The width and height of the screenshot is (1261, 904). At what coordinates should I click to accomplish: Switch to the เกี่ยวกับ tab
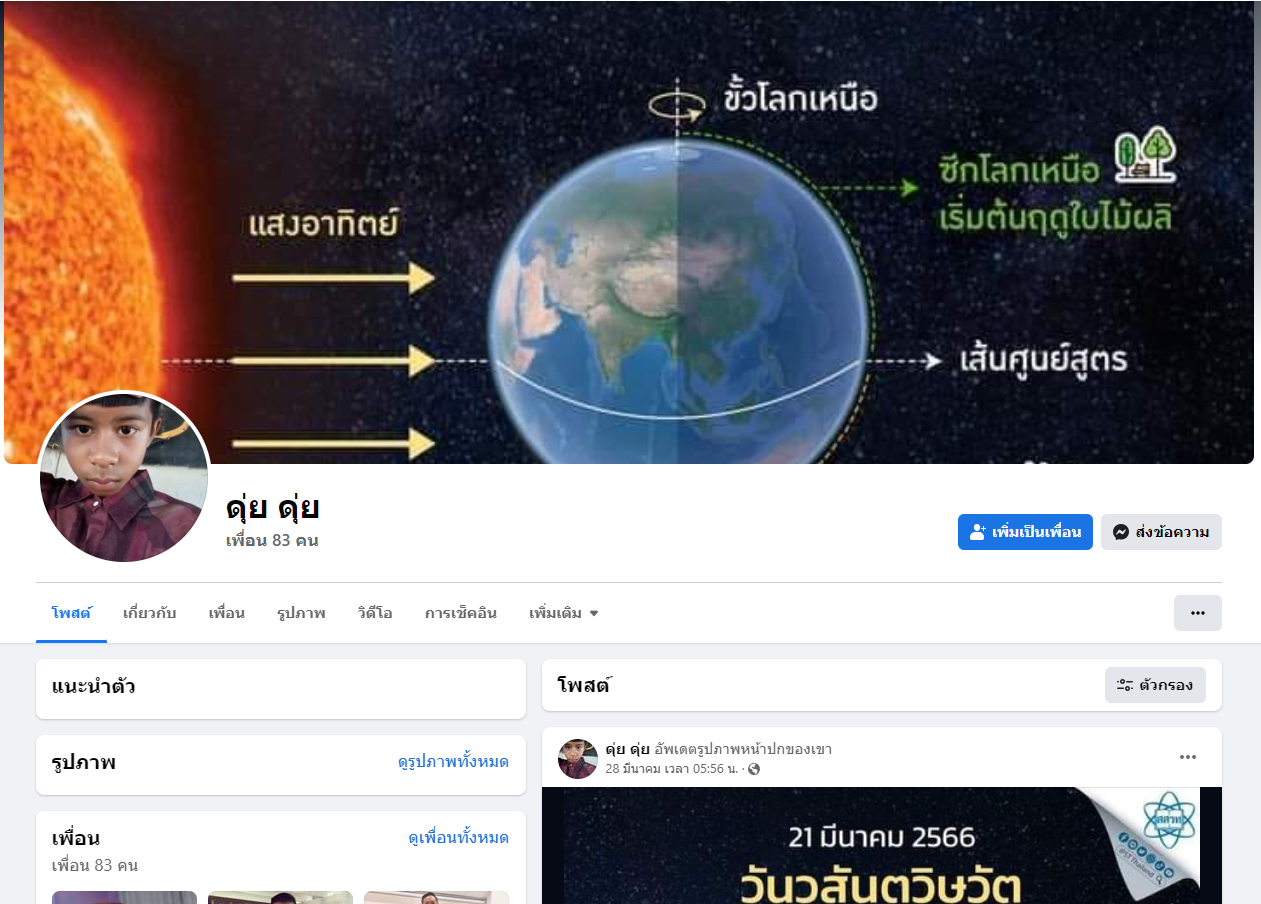tap(150, 613)
